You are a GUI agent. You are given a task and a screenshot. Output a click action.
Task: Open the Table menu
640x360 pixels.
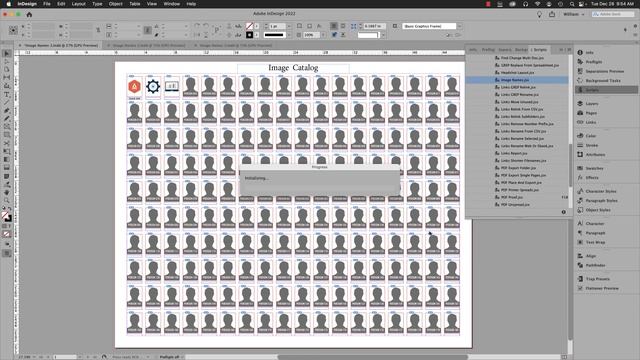(x=135, y=4)
